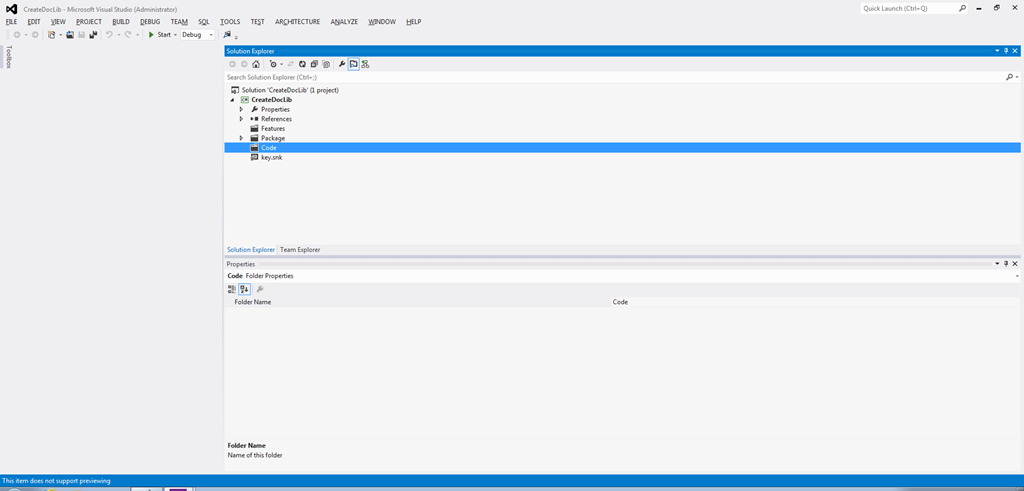This screenshot has height=491, width=1024.
Task: Open the HELP menu
Action: pos(413,22)
